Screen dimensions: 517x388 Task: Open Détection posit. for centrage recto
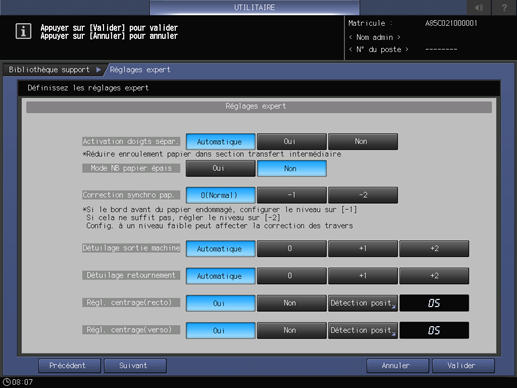363,303
